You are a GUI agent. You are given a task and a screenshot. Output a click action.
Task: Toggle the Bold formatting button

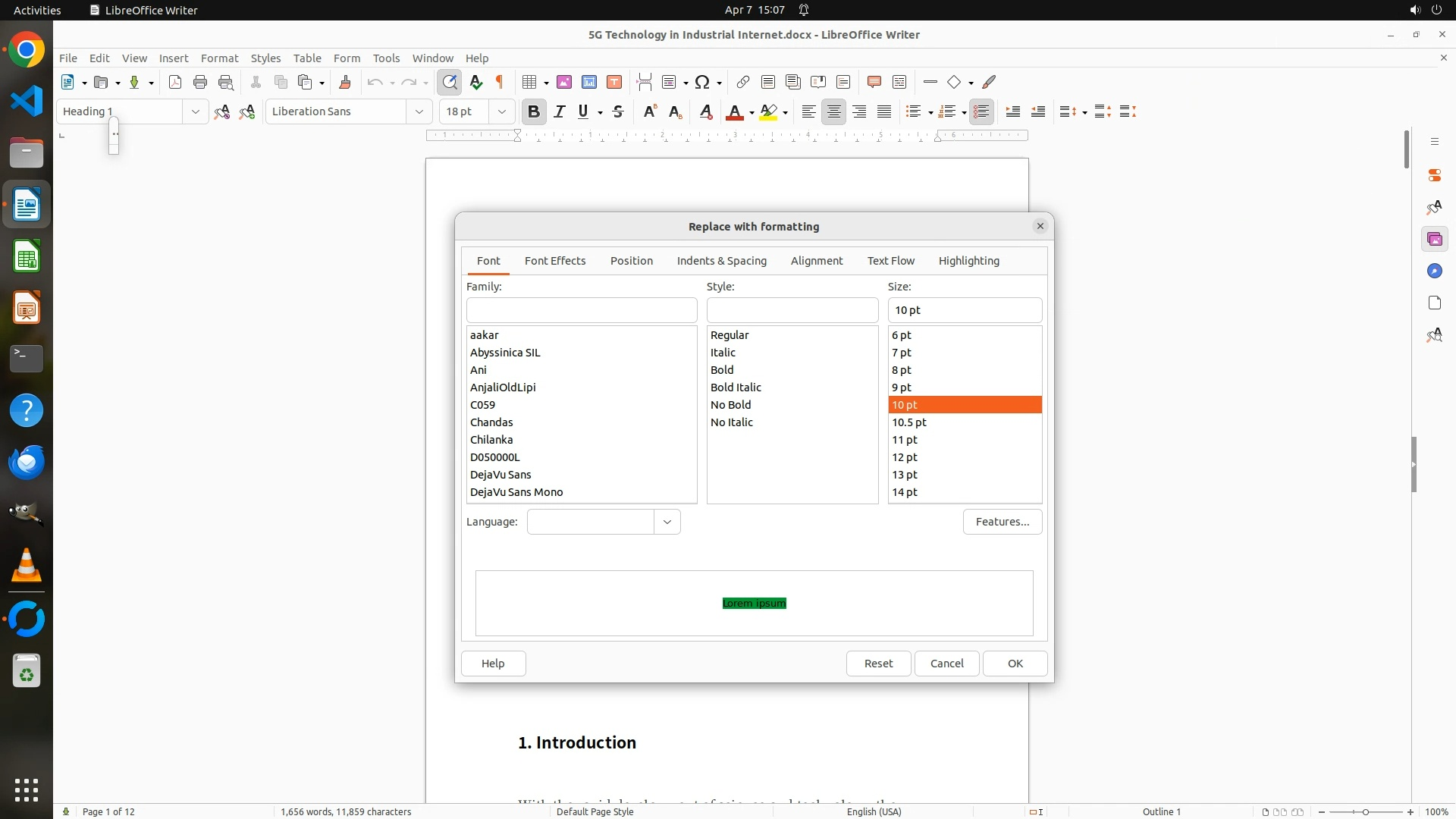pyautogui.click(x=534, y=111)
